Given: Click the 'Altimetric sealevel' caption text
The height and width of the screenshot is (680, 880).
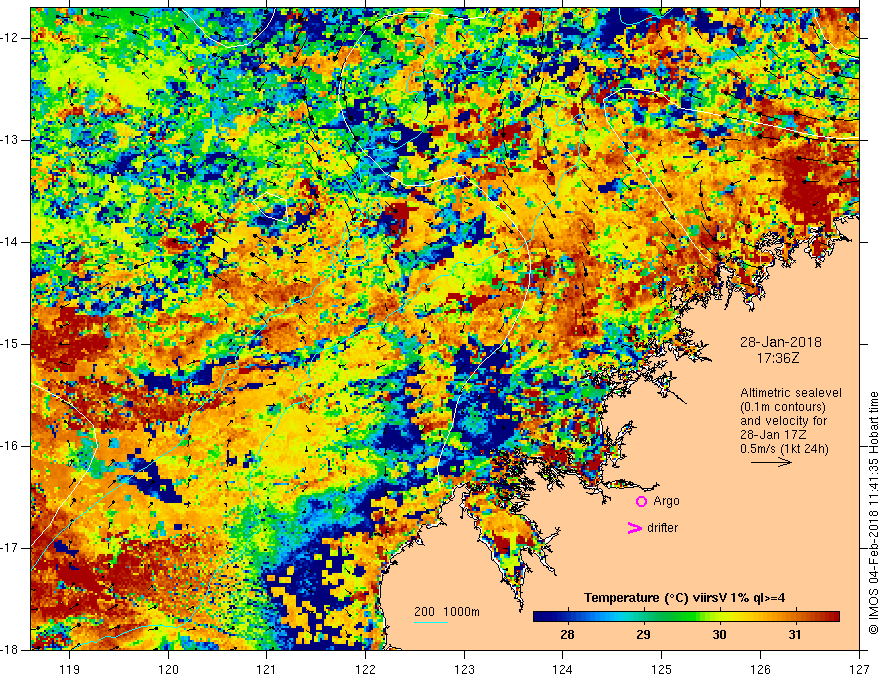Looking at the screenshot, I should [791, 393].
